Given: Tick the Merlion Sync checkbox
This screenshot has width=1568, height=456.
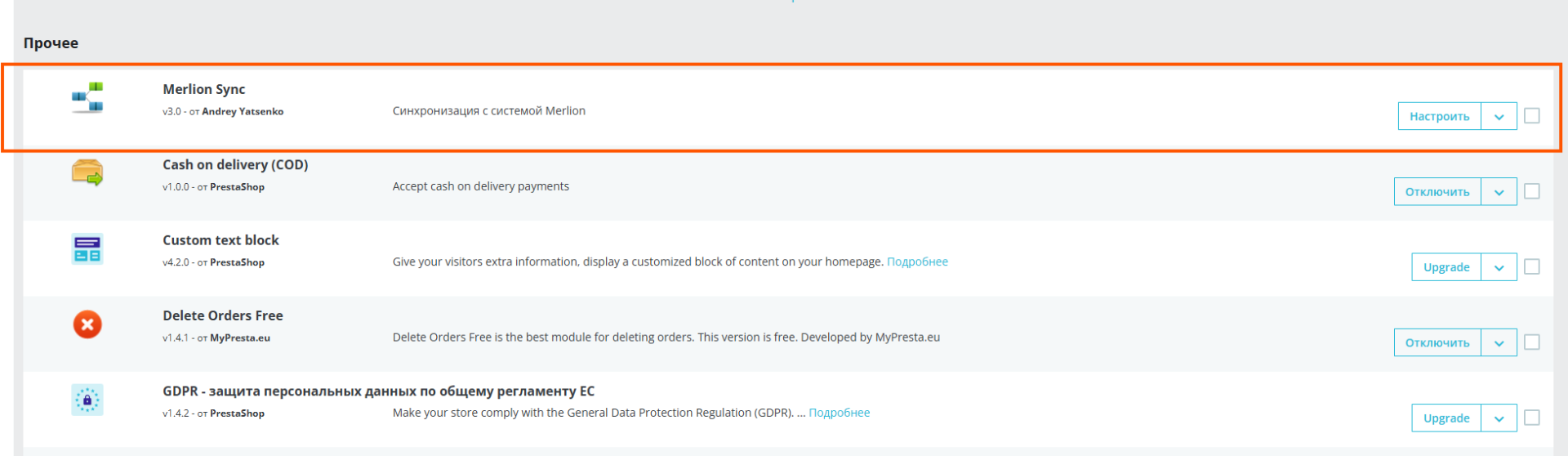Looking at the screenshot, I should point(1532,115).
